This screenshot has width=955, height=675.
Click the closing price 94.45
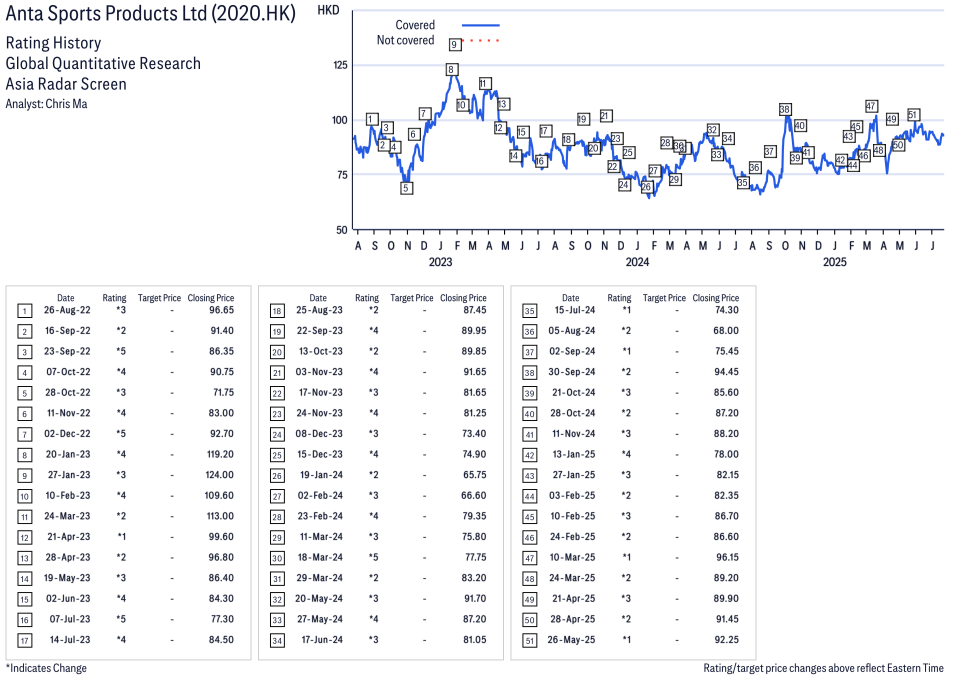[727, 372]
